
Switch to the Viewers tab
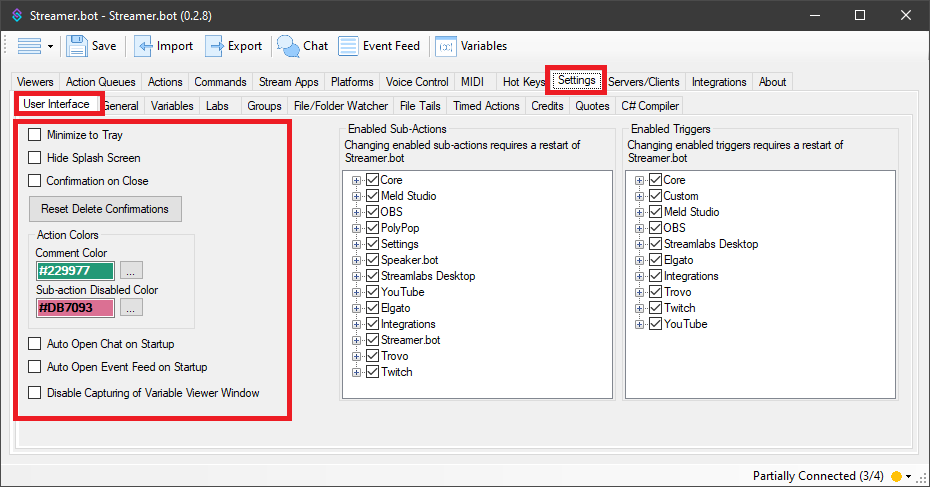35,82
